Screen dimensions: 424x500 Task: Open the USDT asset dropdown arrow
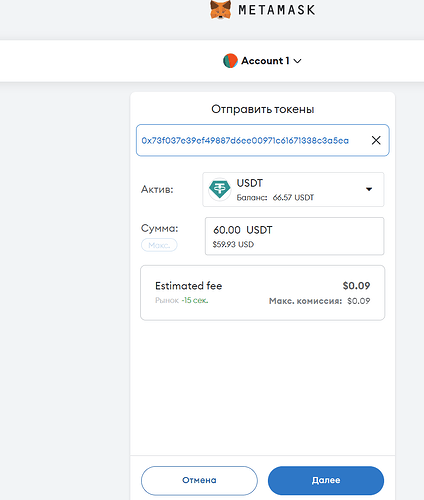[369, 189]
